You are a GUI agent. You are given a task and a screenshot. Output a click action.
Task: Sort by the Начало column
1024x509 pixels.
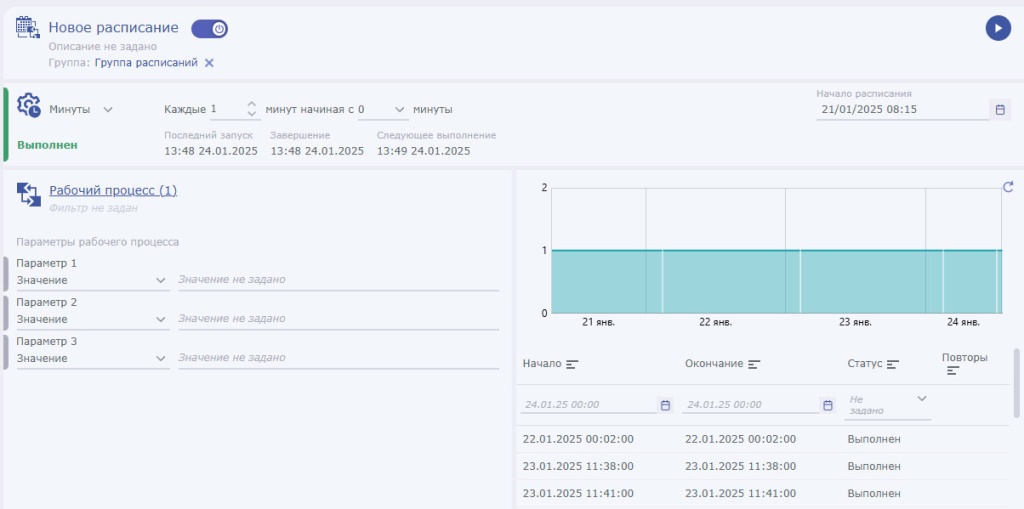point(572,365)
